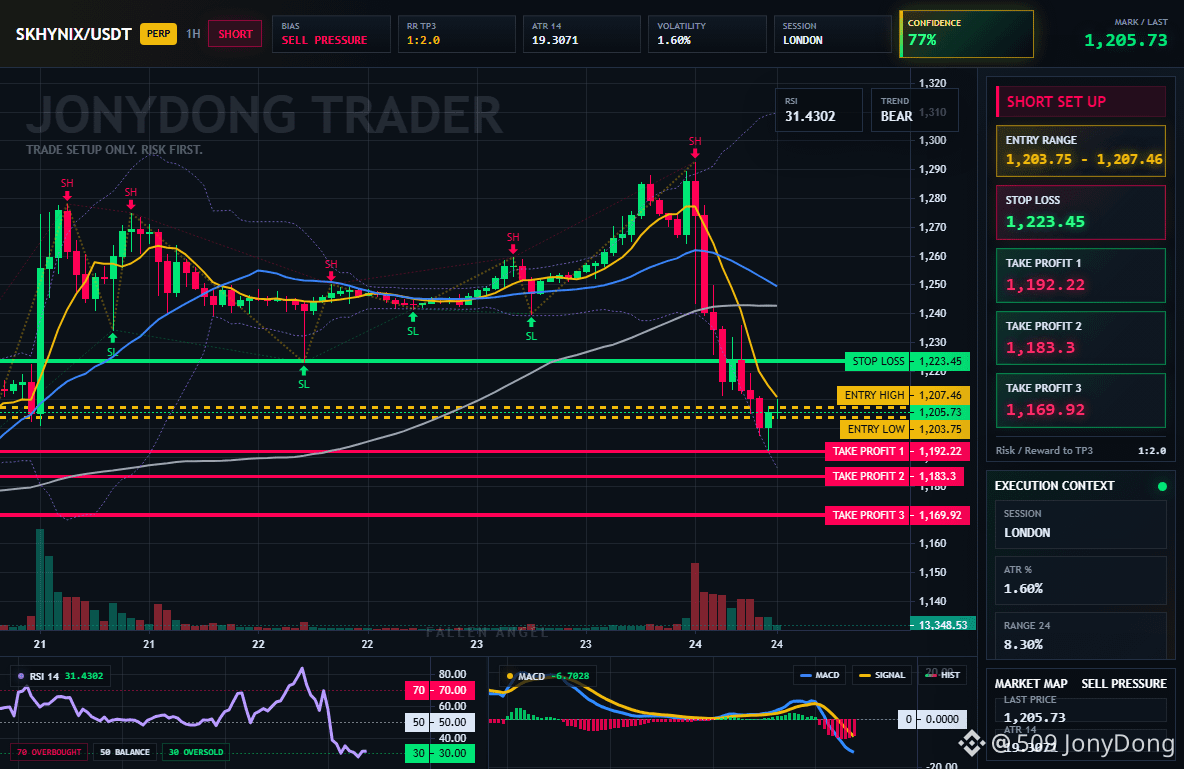Click the MACD -6.7028 indicator label

click(547, 676)
